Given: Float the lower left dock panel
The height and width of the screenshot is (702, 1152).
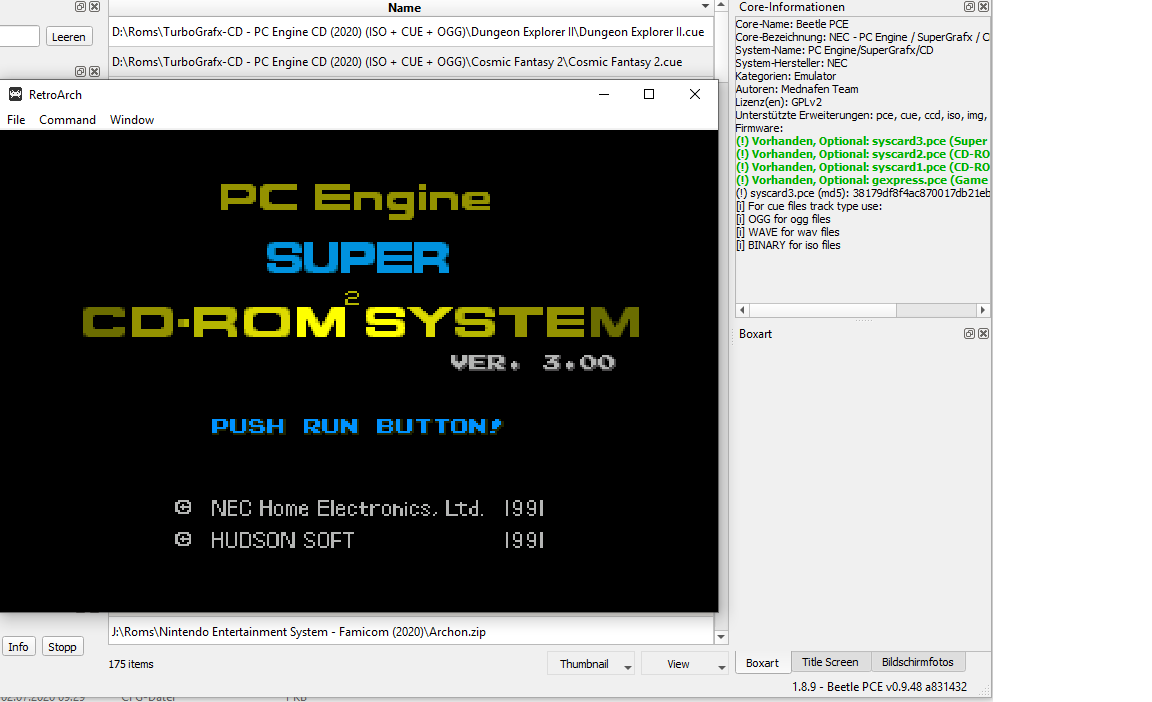Looking at the screenshot, I should click(80, 71).
